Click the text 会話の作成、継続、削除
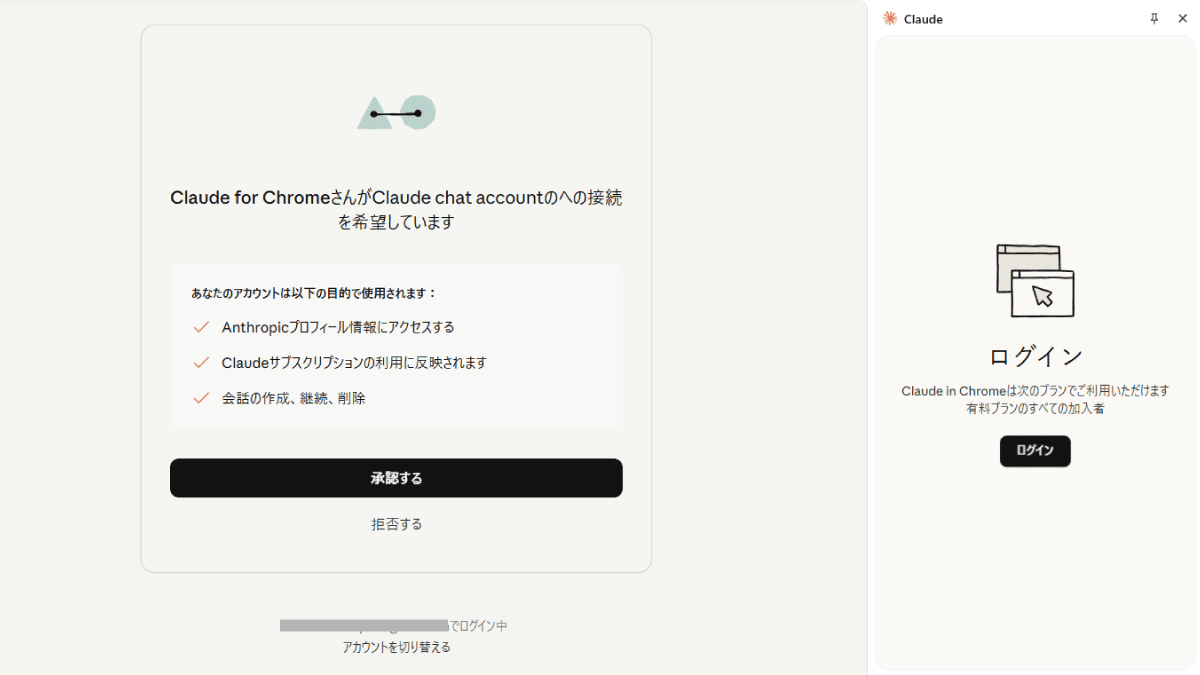The height and width of the screenshot is (675, 1200). 293,398
